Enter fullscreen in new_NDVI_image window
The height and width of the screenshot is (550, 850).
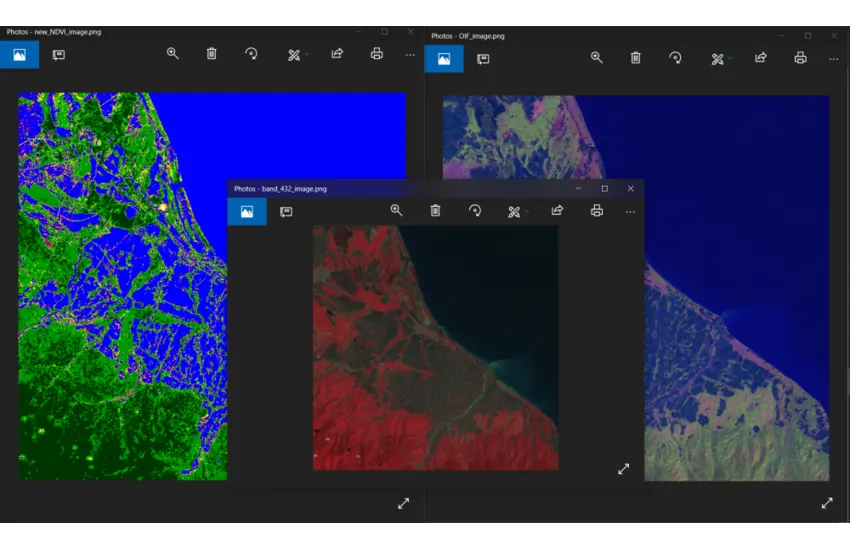pyautogui.click(x=403, y=504)
